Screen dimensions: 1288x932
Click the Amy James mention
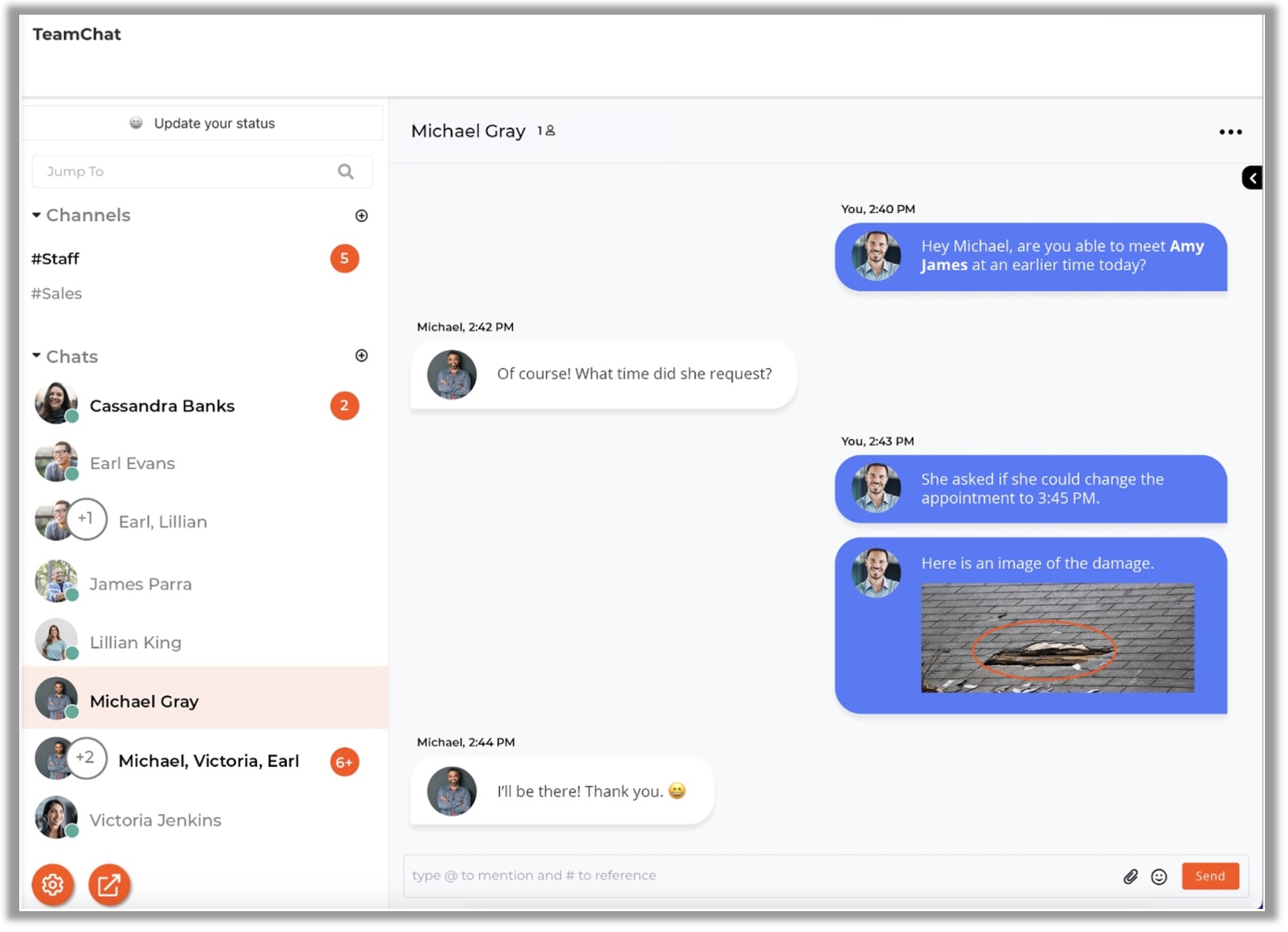pyautogui.click(x=1062, y=255)
